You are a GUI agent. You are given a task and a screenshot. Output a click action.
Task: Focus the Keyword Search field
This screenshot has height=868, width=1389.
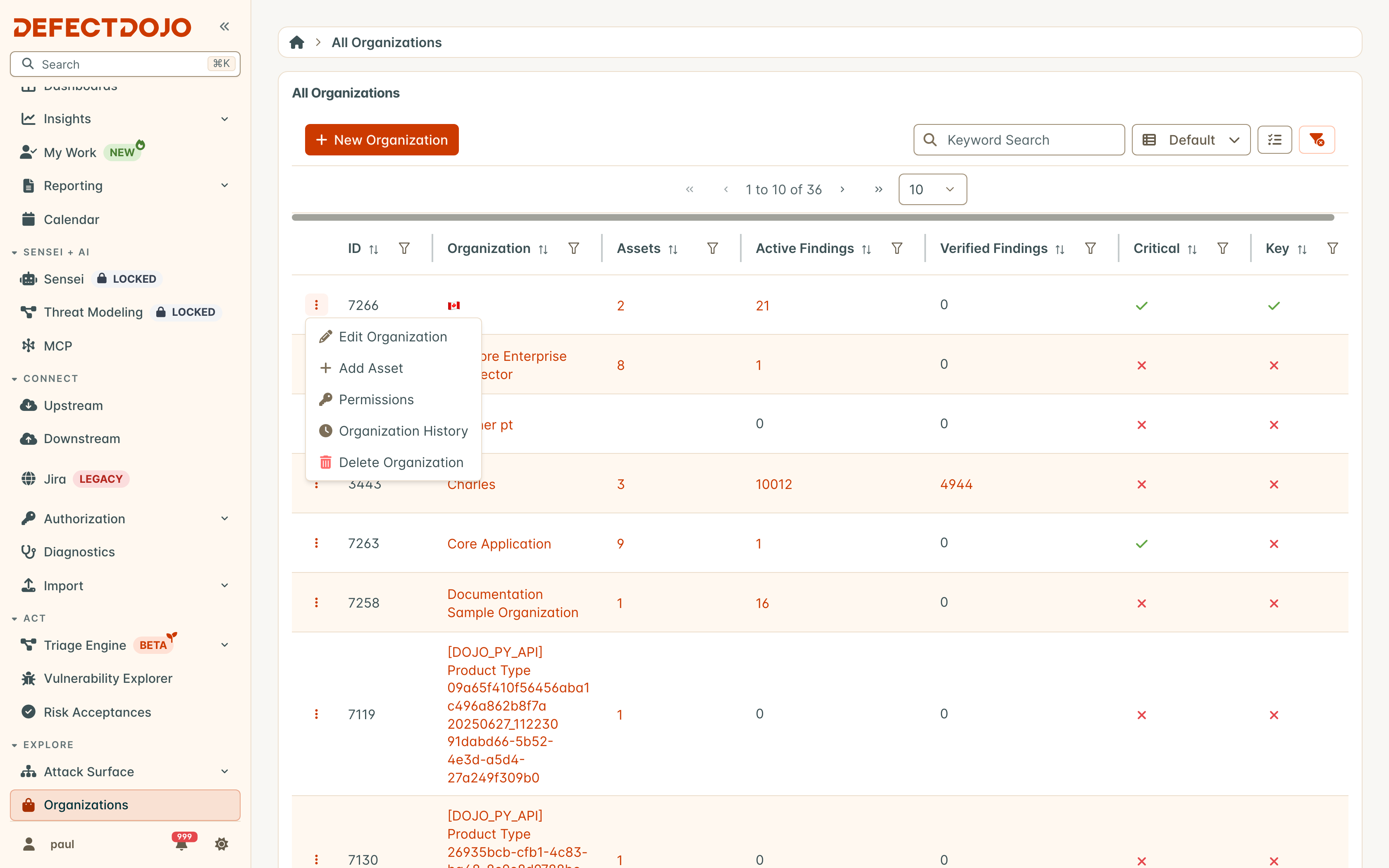pyautogui.click(x=1019, y=140)
